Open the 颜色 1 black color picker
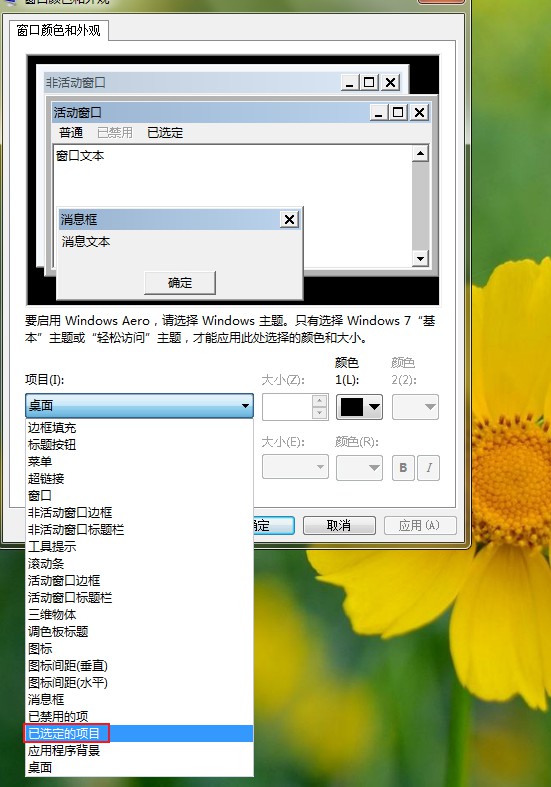This screenshot has width=551, height=787. pyautogui.click(x=359, y=407)
